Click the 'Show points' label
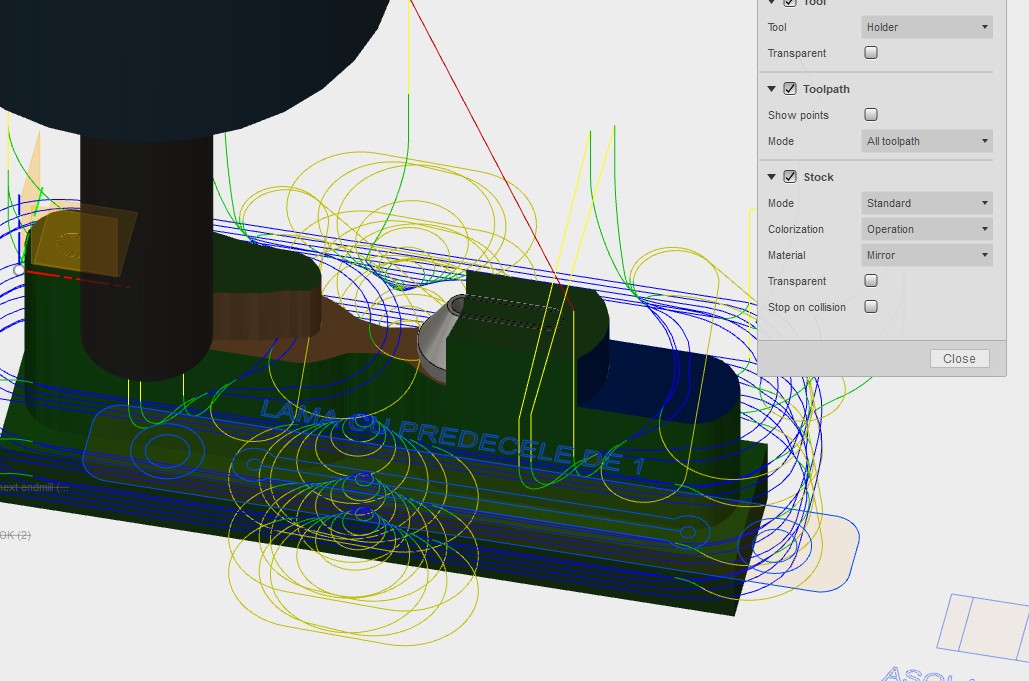Image resolution: width=1029 pixels, height=681 pixels. [798, 115]
